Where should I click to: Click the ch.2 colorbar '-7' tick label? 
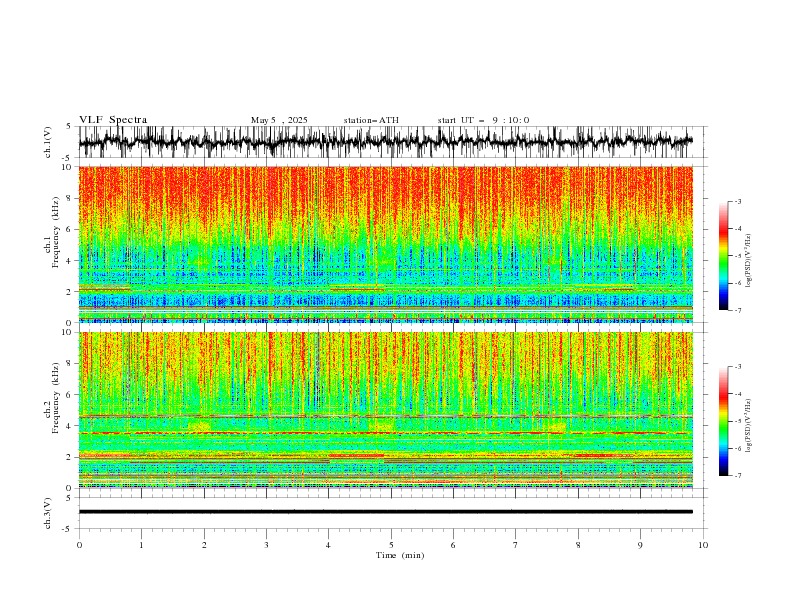pyautogui.click(x=737, y=476)
